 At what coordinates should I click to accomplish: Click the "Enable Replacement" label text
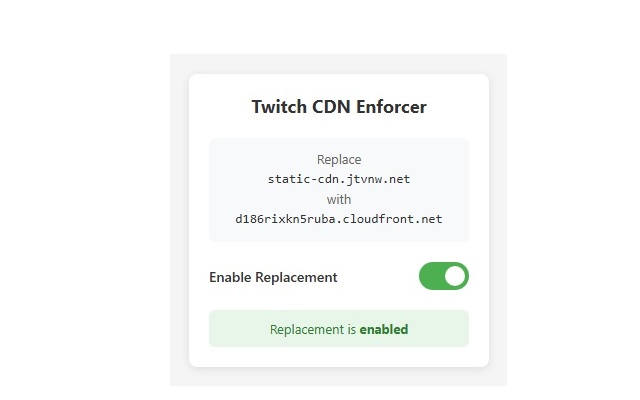pos(273,278)
